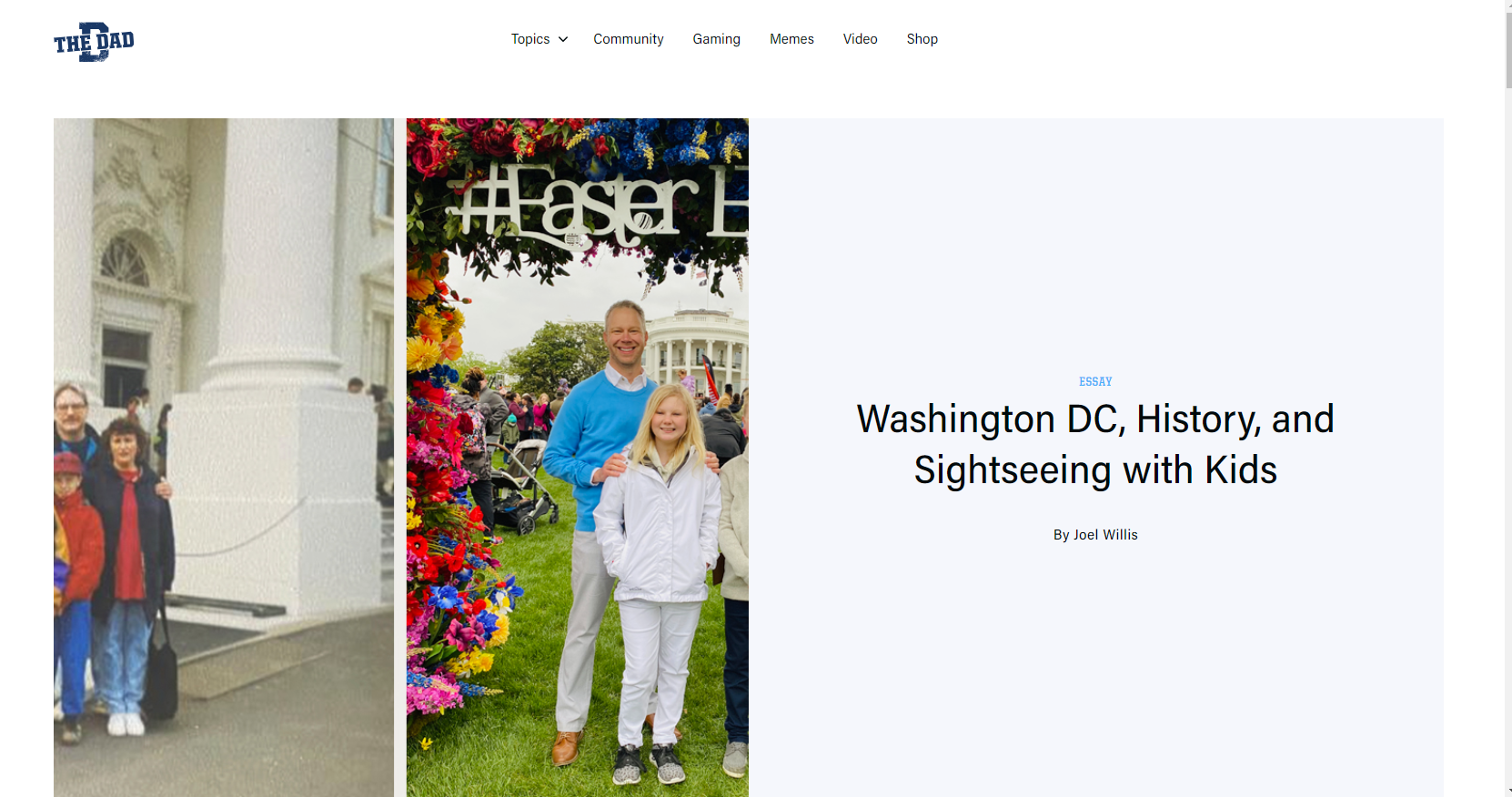The image size is (1512, 797).
Task: Open the Video section
Action: pyautogui.click(x=861, y=39)
